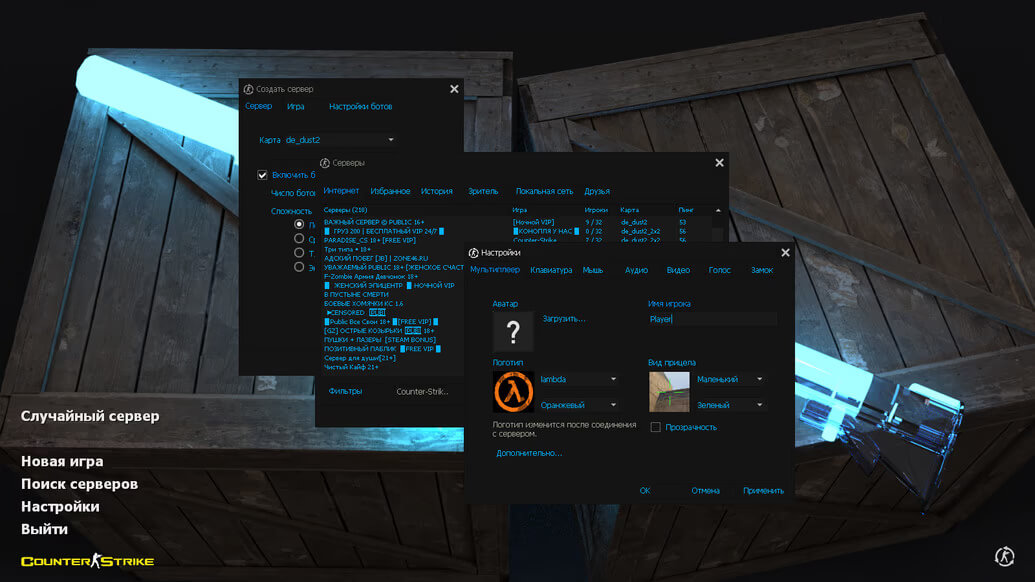Expand the lambda logo type dropdown
The height and width of the screenshot is (582, 1035).
tap(578, 380)
